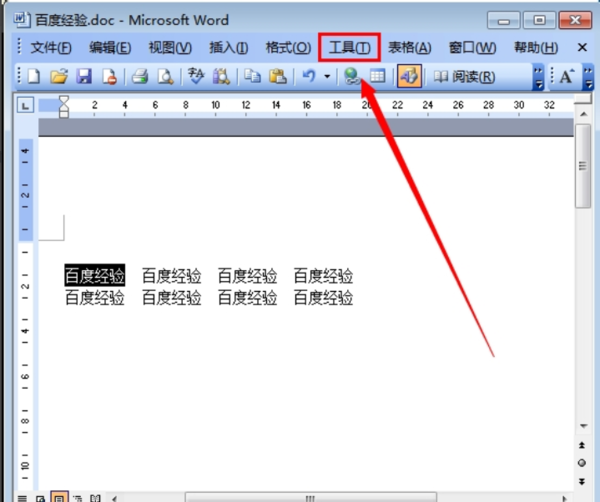The width and height of the screenshot is (600, 502).
Task: Open the 插入(I) menu
Action: coord(229,48)
